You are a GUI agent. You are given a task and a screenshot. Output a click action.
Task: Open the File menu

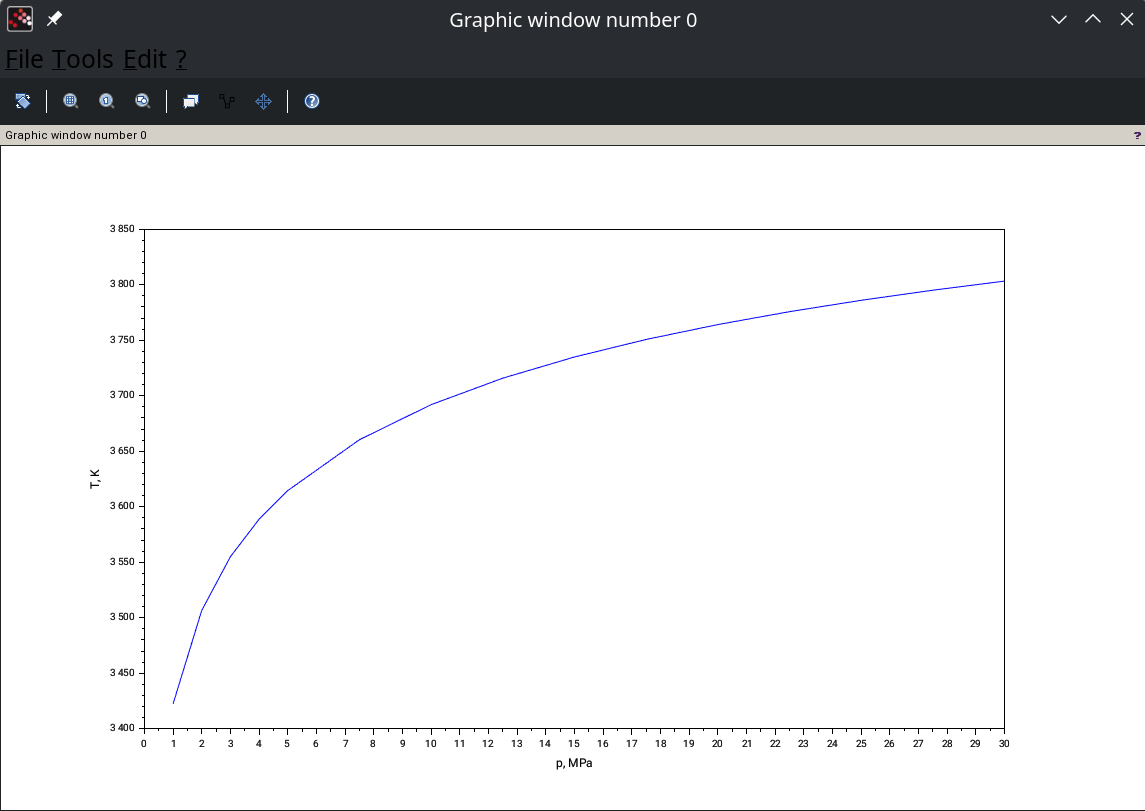[22, 59]
